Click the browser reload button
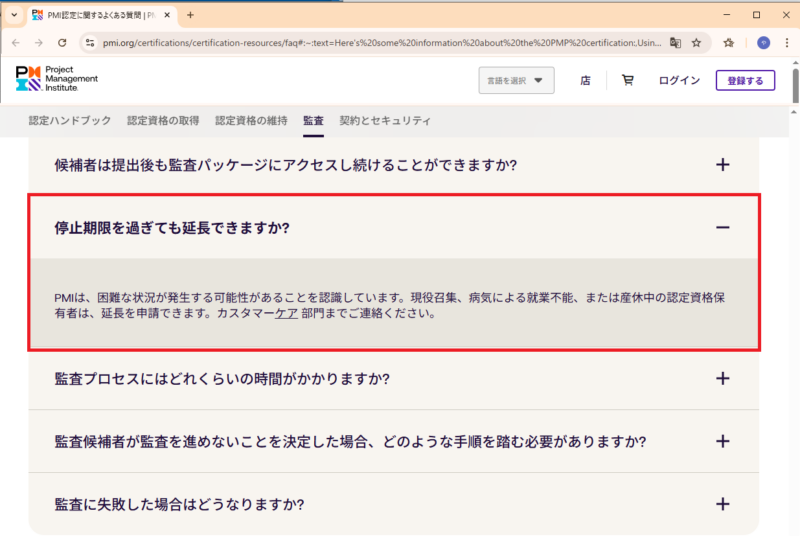Viewport: 800px width, 559px height. tap(62, 43)
